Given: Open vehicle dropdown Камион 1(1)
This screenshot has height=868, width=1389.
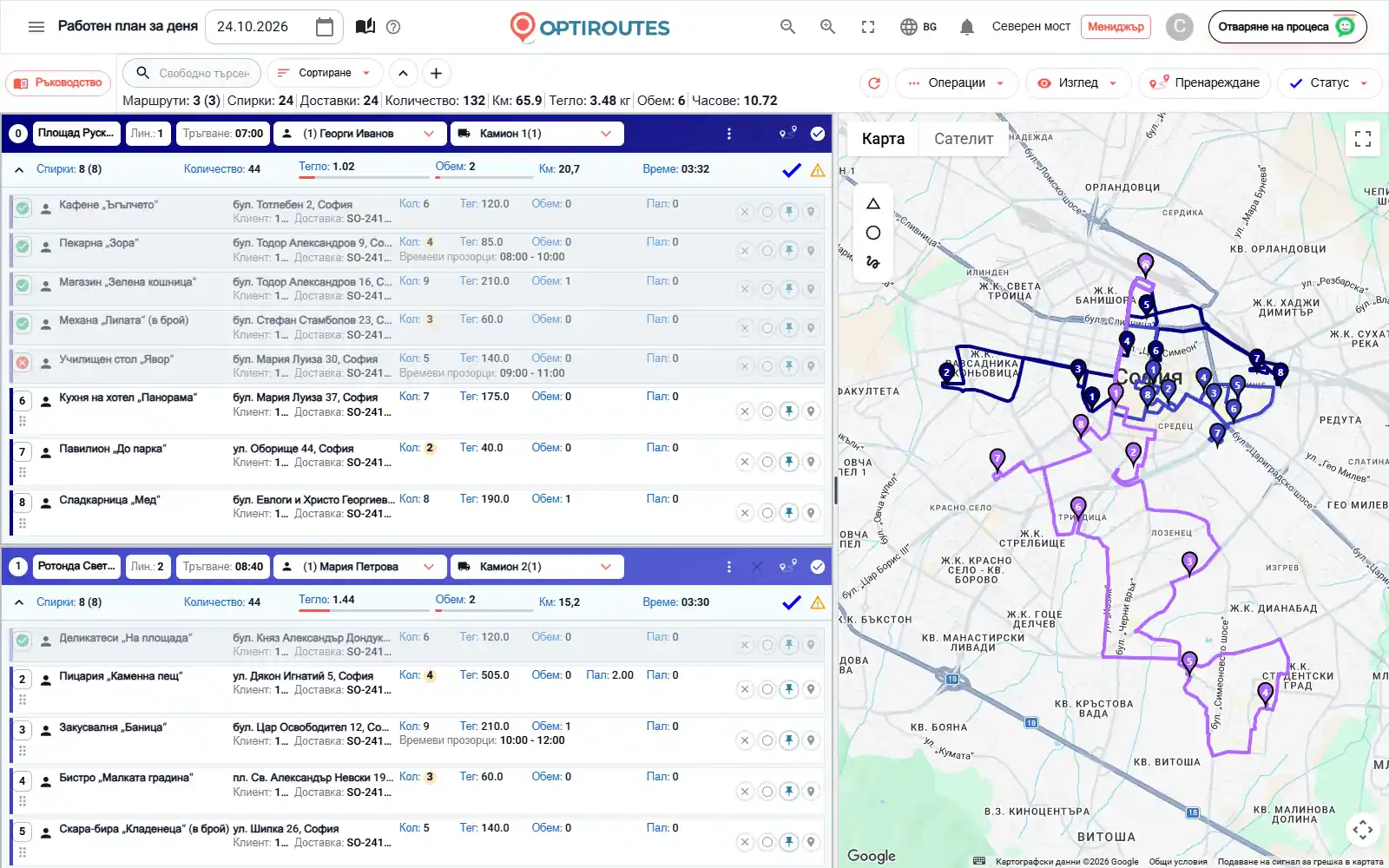Looking at the screenshot, I should point(537,134).
